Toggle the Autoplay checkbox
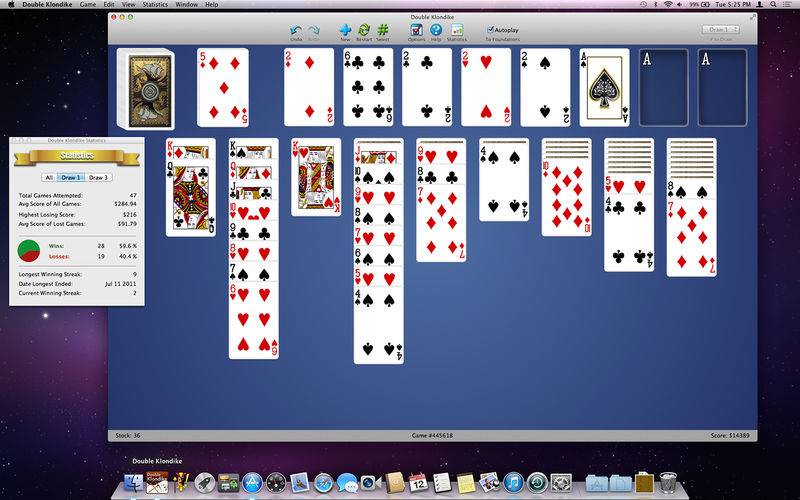This screenshot has height=500, width=800. click(x=491, y=30)
